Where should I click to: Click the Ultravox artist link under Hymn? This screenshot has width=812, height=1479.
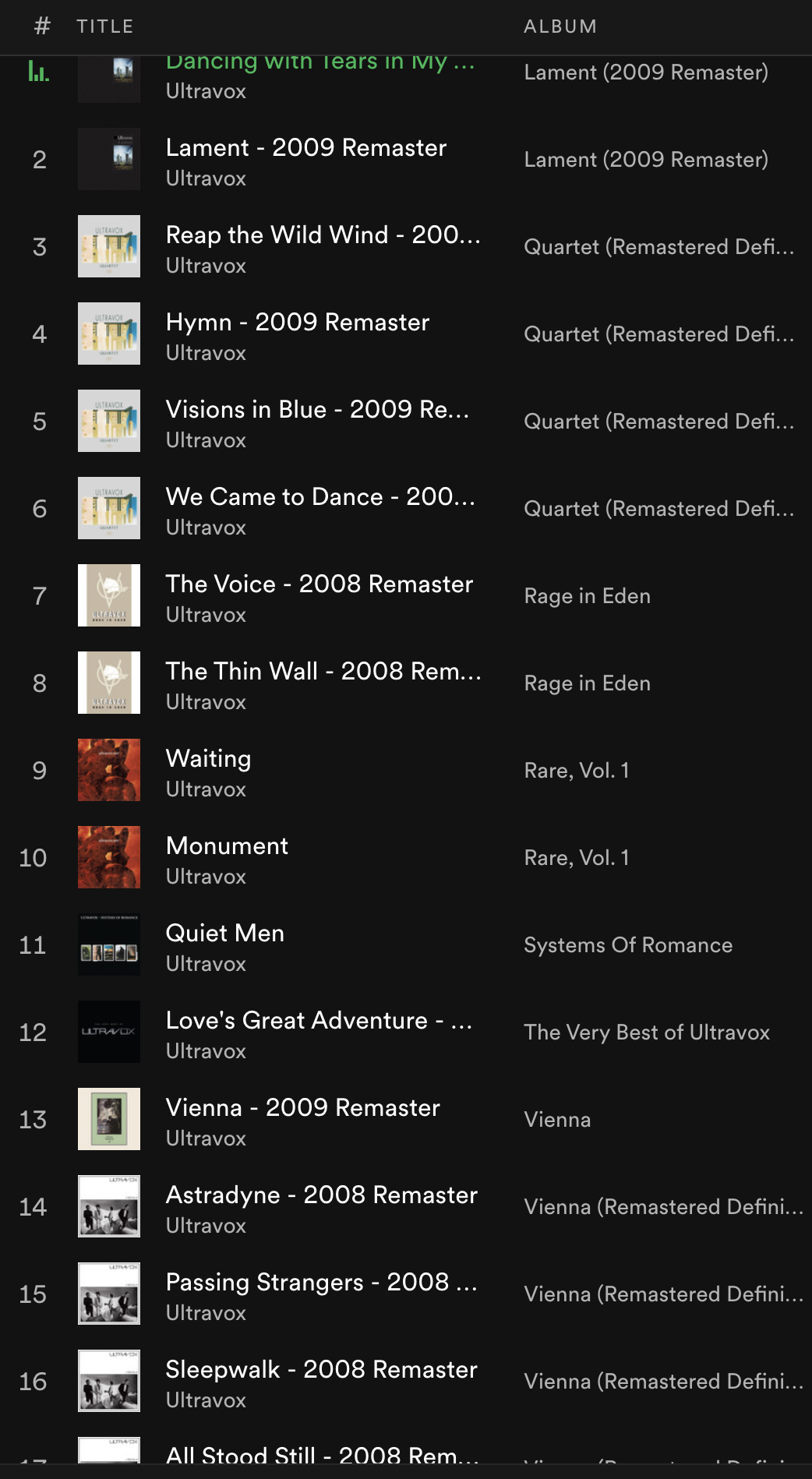pyautogui.click(x=206, y=353)
